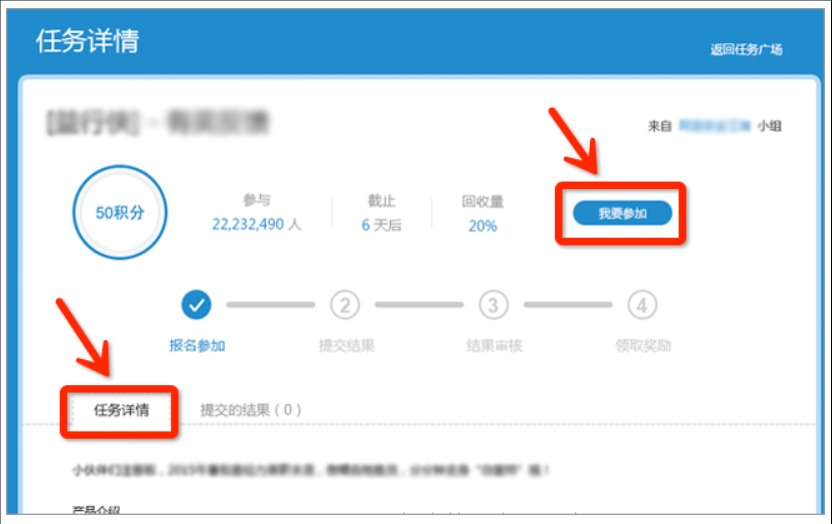Click the 提交结果 step label
This screenshot has height=524, width=832.
pos(346,346)
